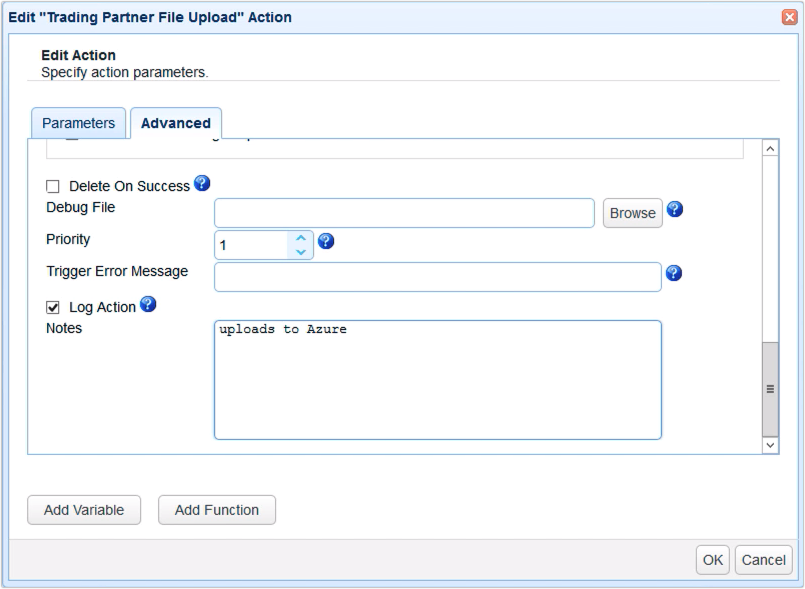Close the Edit Action dialog window
The image size is (805, 589).
[790, 17]
